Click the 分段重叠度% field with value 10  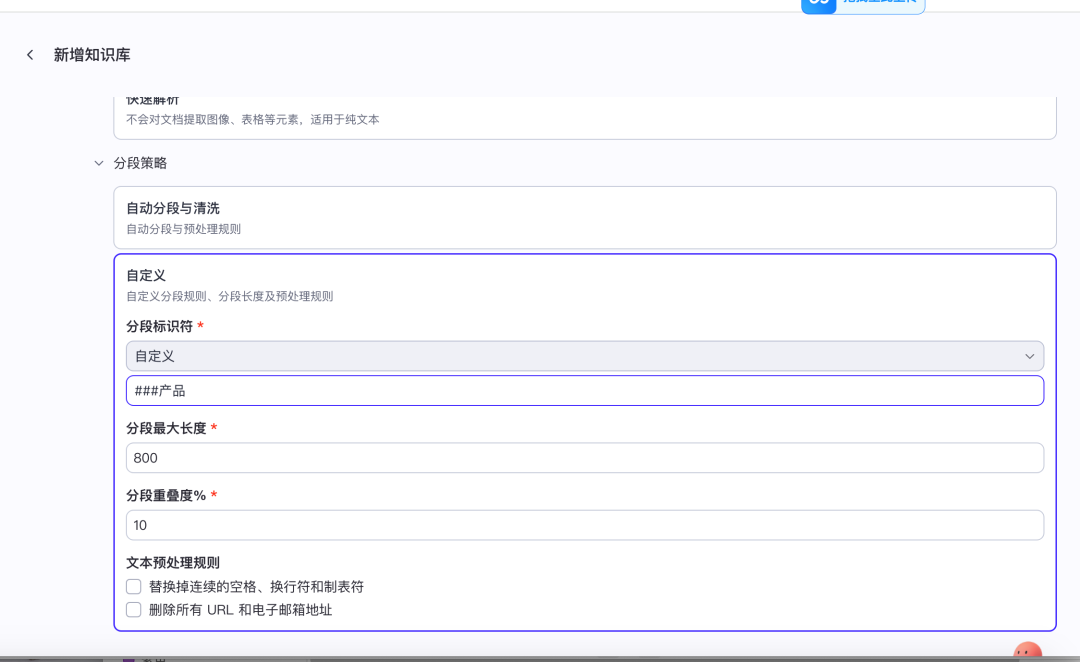point(585,526)
